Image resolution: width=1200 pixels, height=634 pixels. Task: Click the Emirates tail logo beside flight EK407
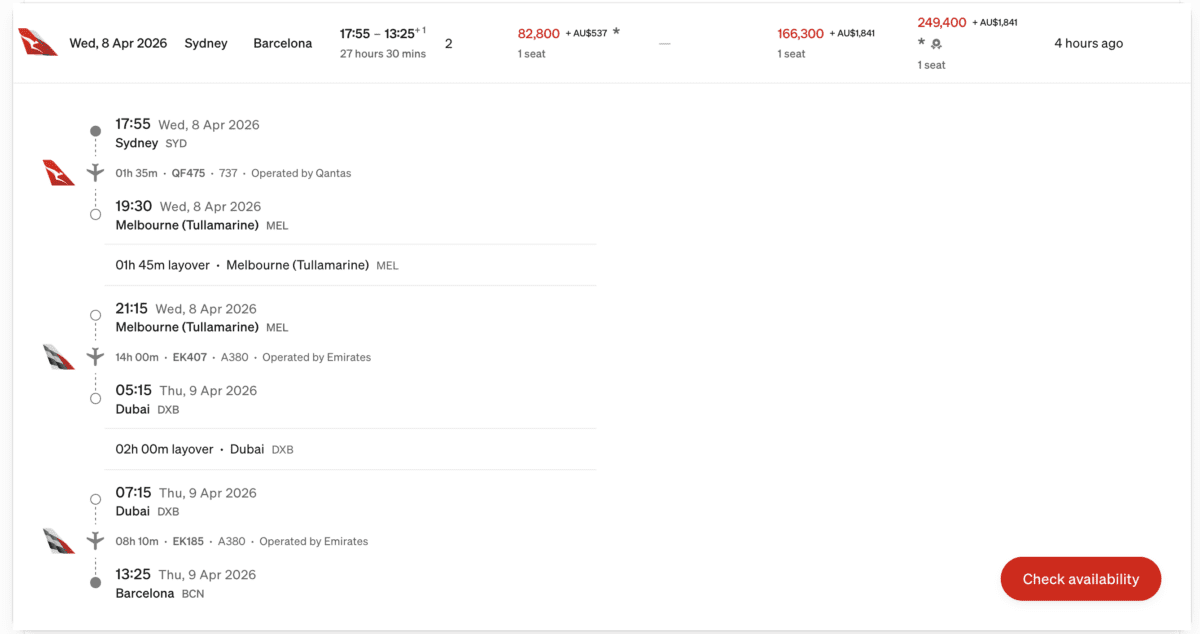pos(59,357)
